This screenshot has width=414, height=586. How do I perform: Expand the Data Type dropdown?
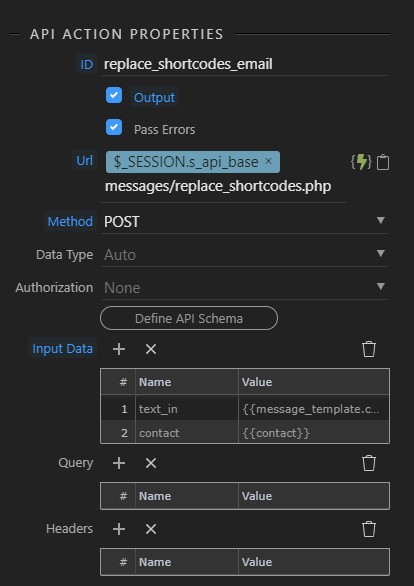(245, 255)
